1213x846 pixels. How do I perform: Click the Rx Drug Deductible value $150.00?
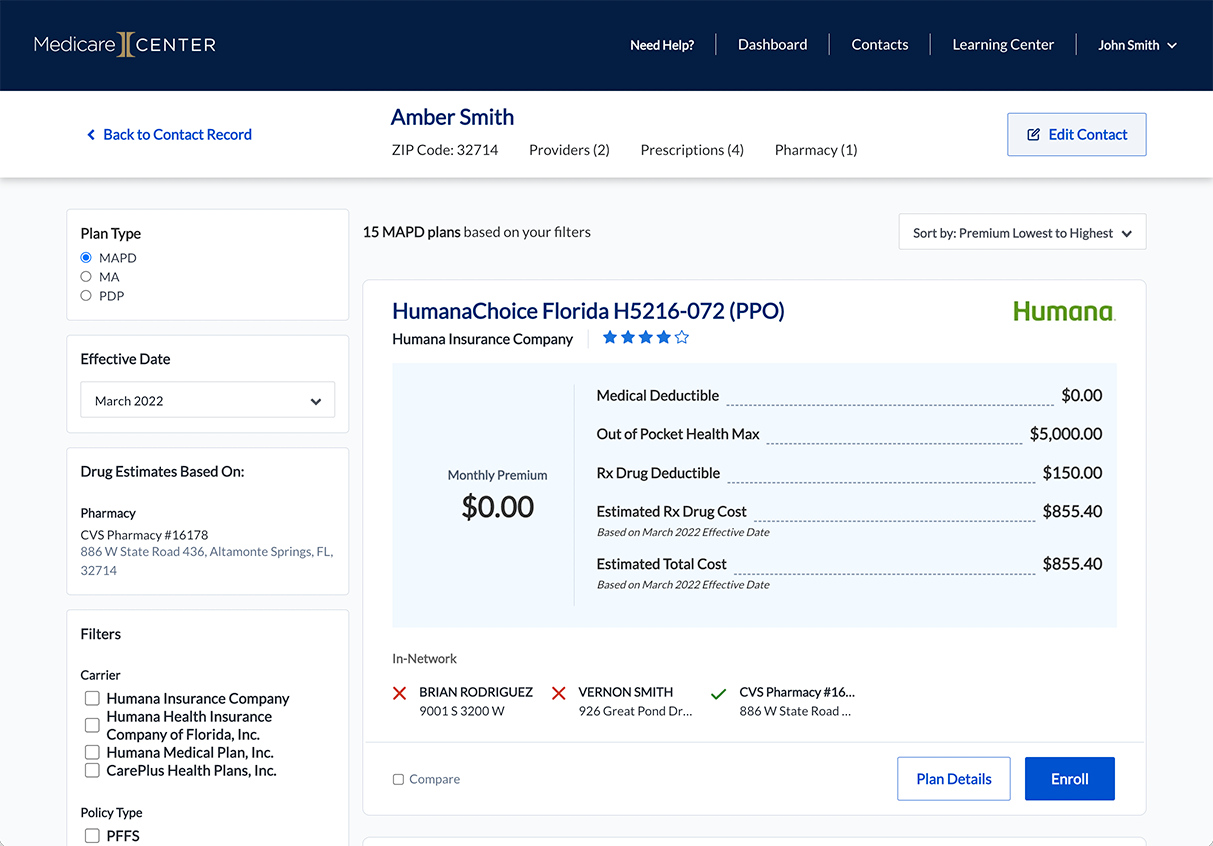tap(1072, 473)
